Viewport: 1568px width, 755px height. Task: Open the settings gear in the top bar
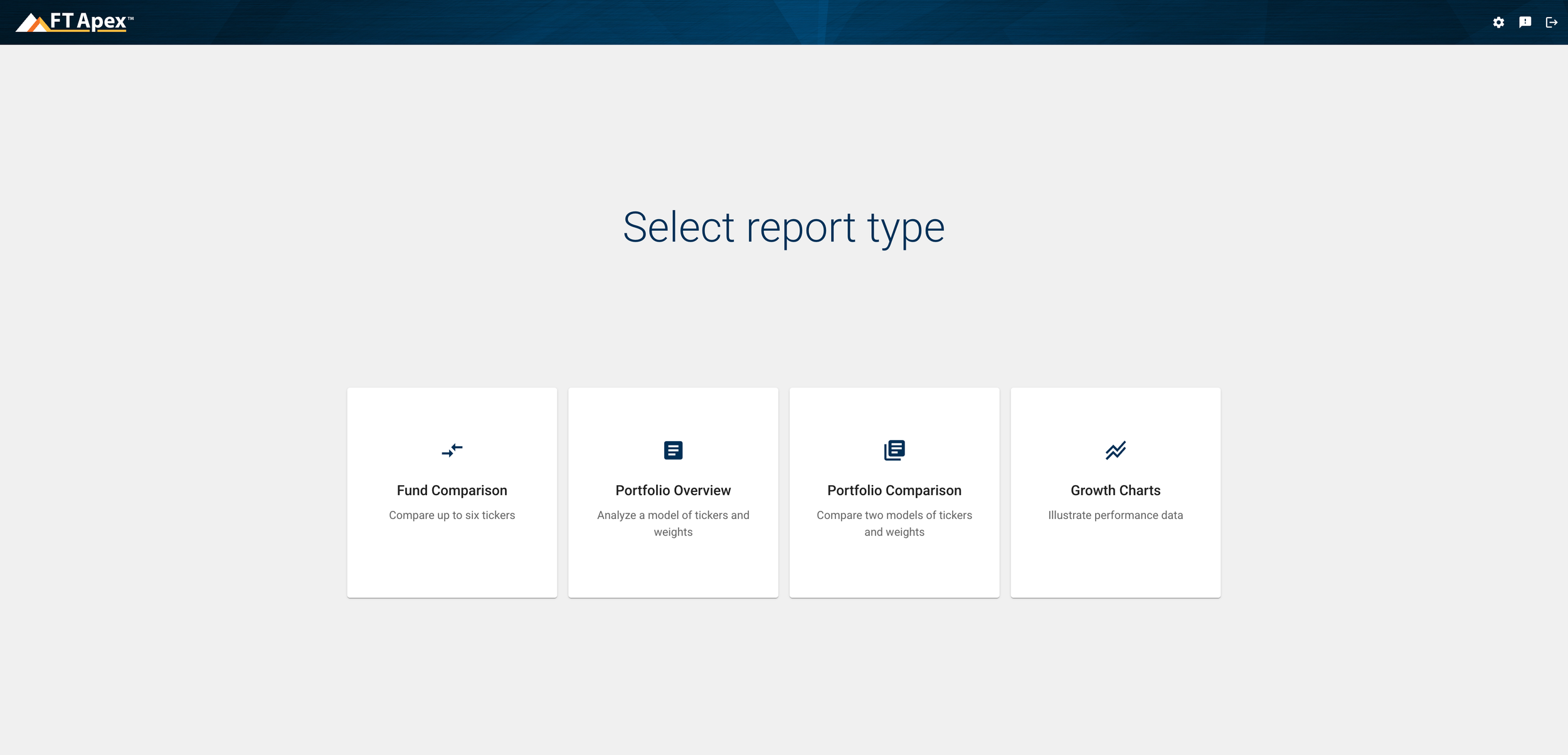click(1499, 22)
